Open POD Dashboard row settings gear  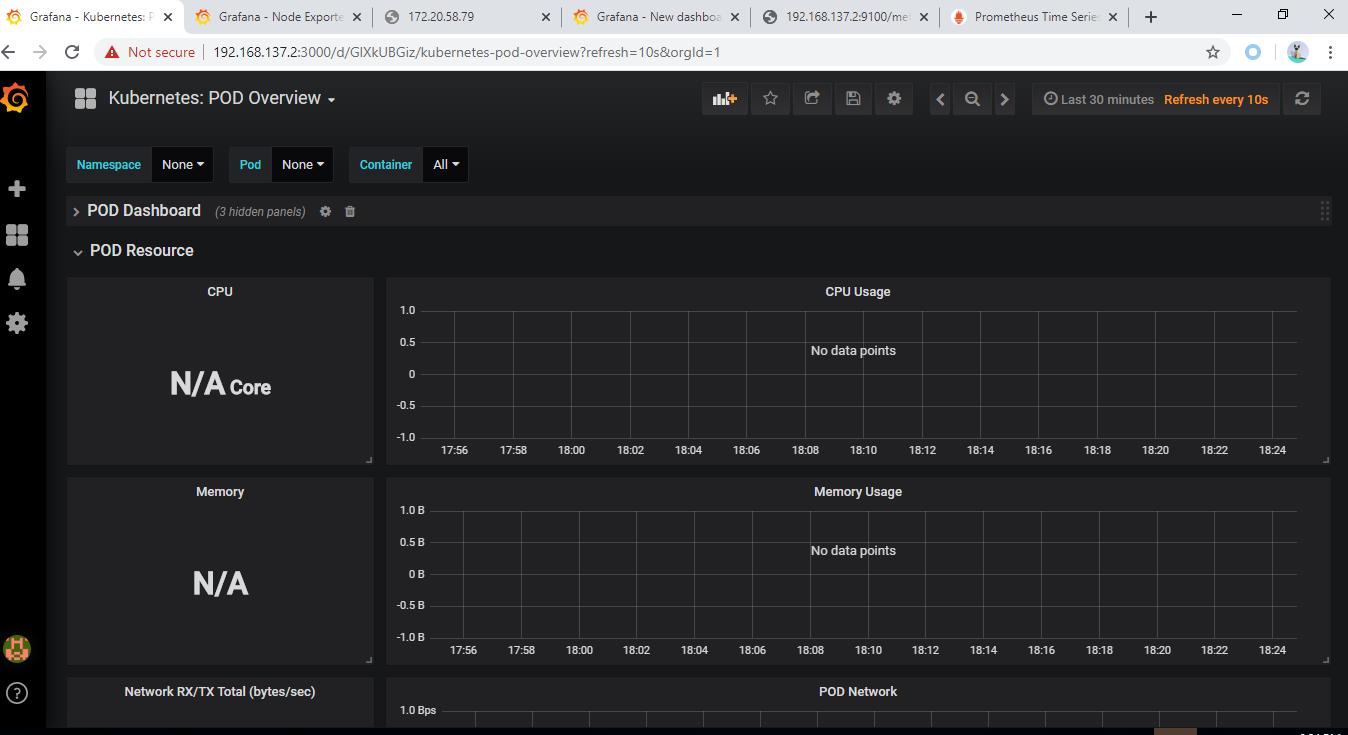click(x=325, y=211)
